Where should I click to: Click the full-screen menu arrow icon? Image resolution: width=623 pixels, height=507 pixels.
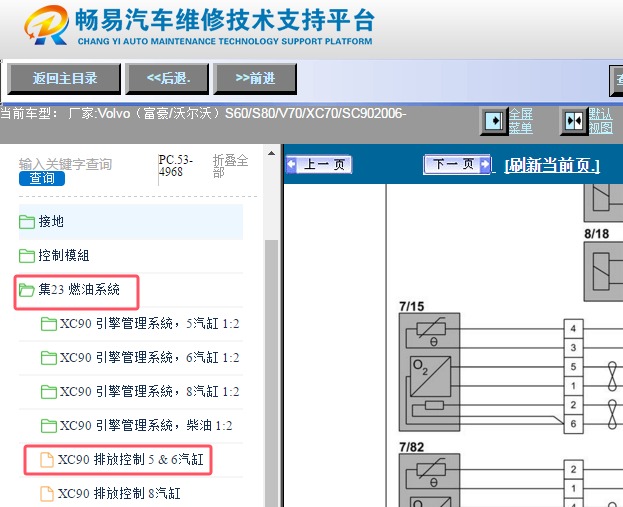(x=493, y=121)
